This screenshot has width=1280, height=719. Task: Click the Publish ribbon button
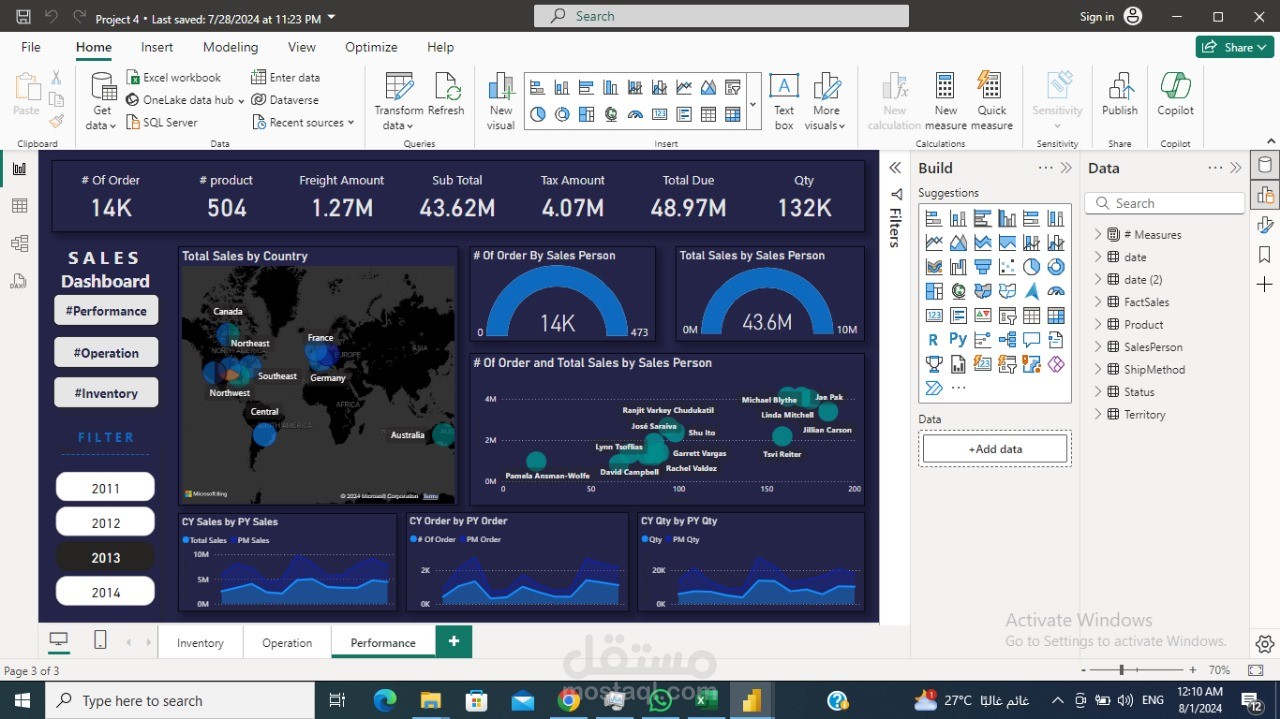coord(1120,95)
